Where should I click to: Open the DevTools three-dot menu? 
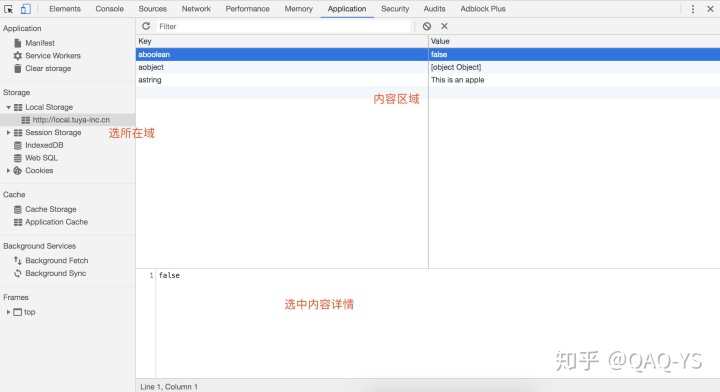[693, 9]
